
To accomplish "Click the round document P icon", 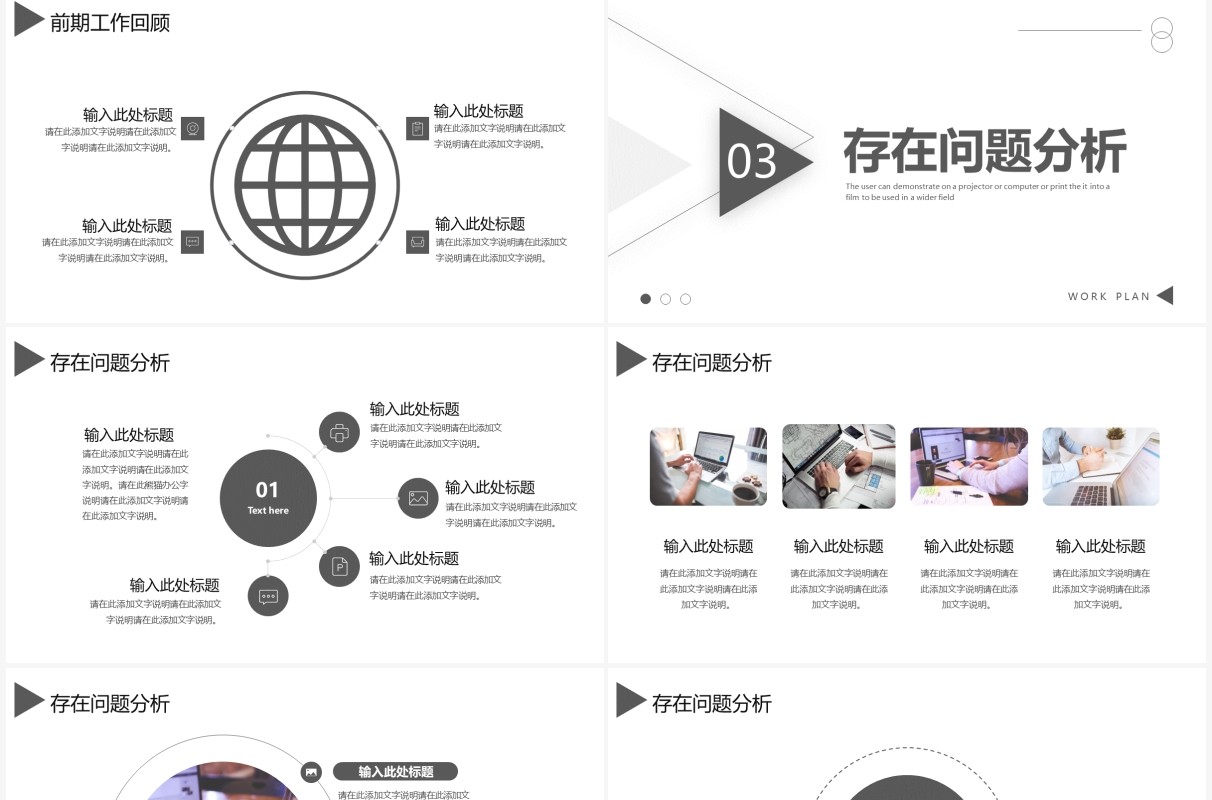I will tap(339, 567).
